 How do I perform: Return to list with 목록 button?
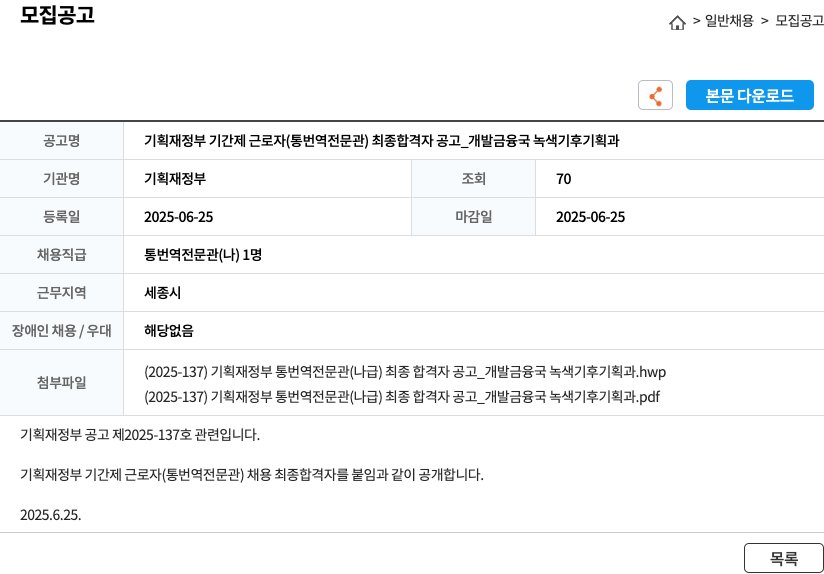784,558
